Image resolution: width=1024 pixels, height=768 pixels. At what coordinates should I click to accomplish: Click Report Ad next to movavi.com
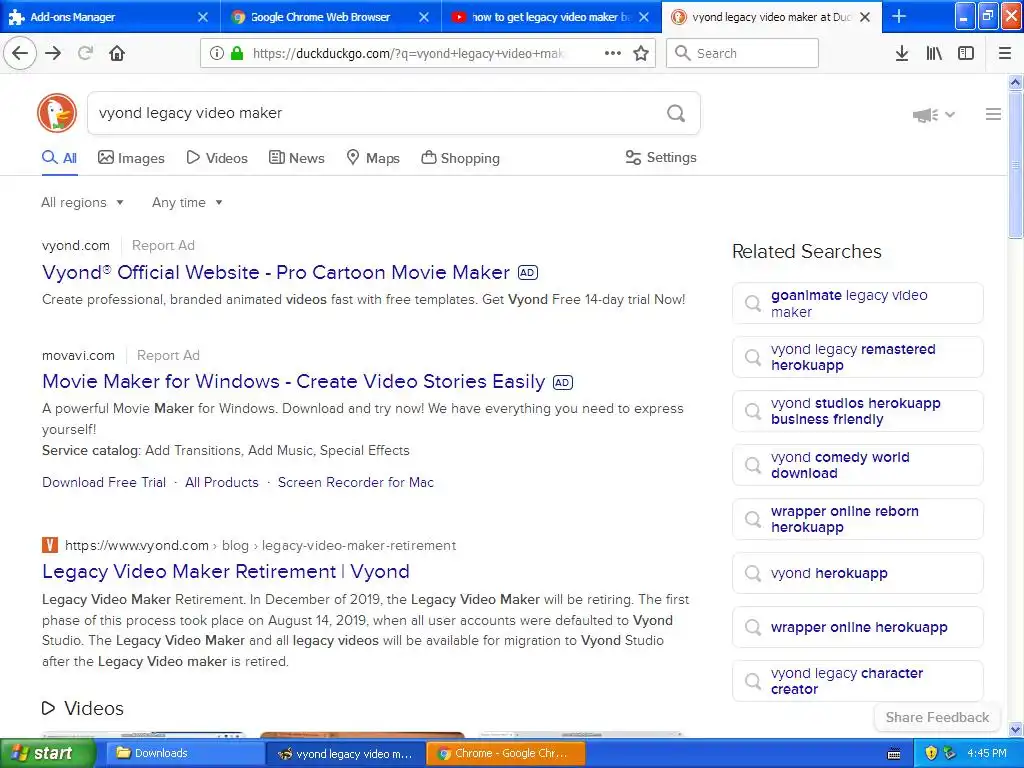pyautogui.click(x=168, y=355)
